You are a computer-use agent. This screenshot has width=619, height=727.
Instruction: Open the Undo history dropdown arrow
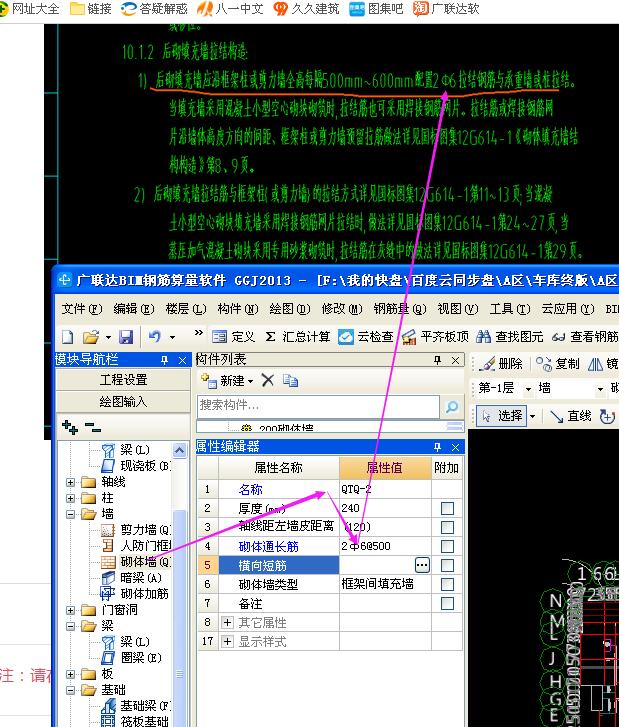[172, 337]
